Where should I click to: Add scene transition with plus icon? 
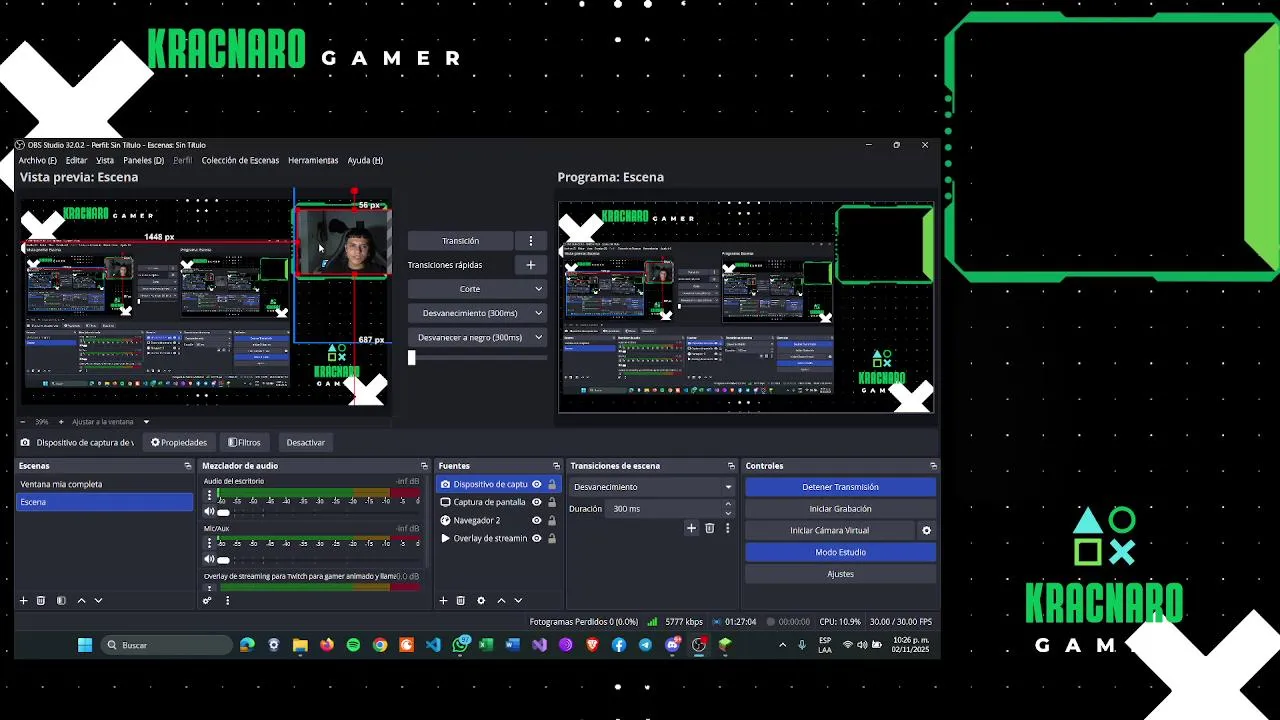[x=691, y=528]
